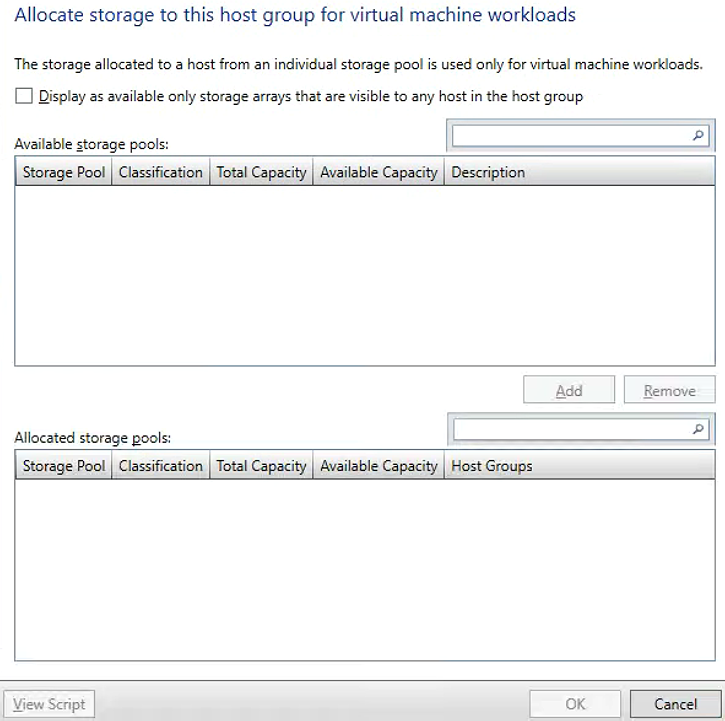Viewport: 725px width, 721px height.
Task: Sort Allocated pools by Total Capacity column
Action: [x=261, y=466]
